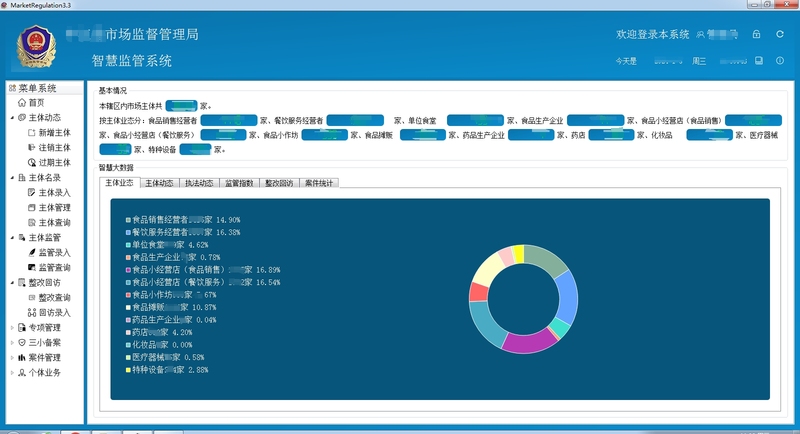Click the 案件管理 bar-chart icon
800x434 pixels.
[x=22, y=358]
